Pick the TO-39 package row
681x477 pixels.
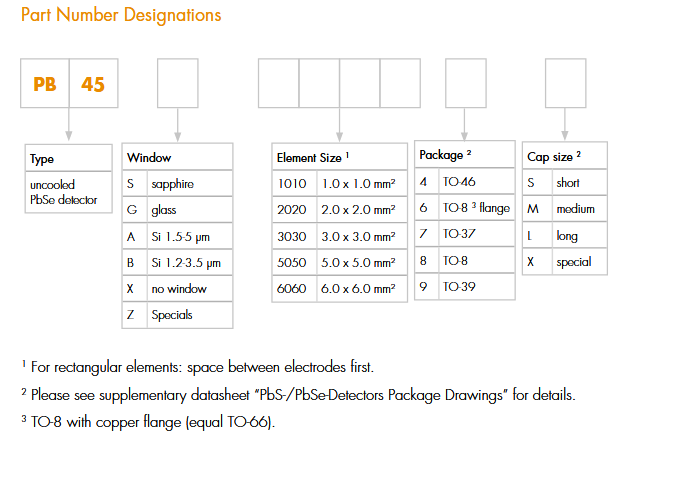coord(465,286)
